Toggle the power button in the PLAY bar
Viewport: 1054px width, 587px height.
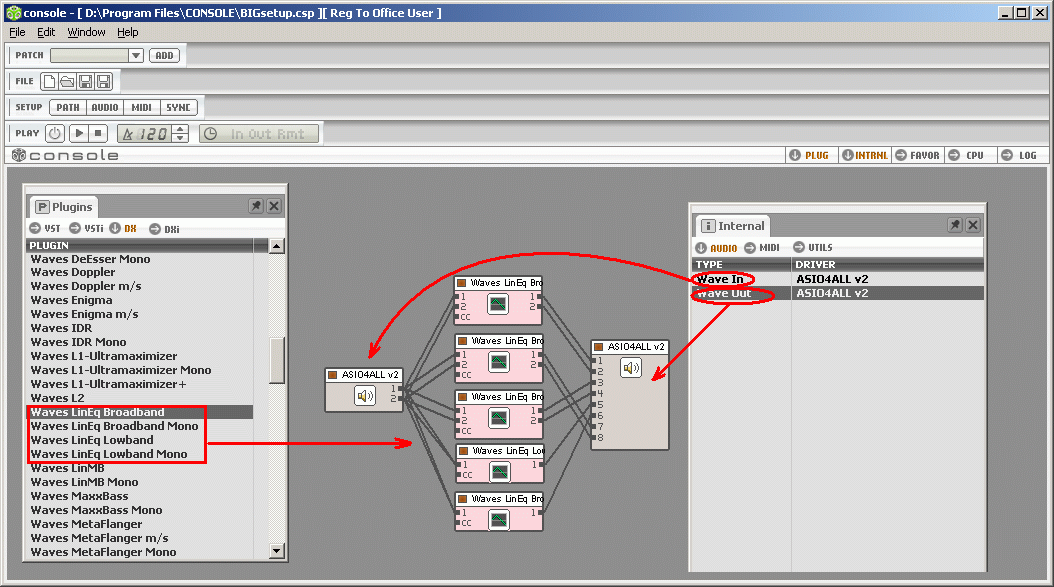click(x=55, y=133)
